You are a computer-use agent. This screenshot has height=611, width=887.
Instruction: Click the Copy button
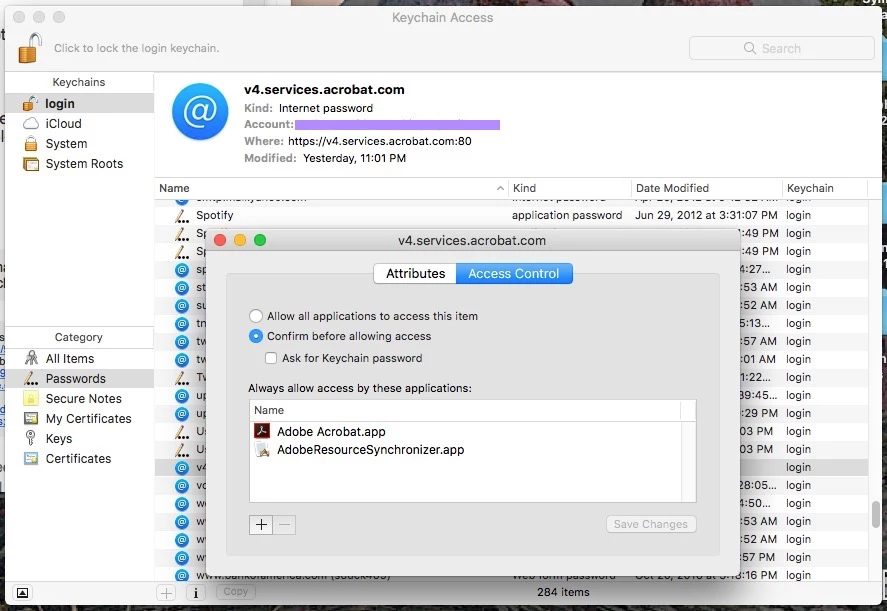[235, 592]
